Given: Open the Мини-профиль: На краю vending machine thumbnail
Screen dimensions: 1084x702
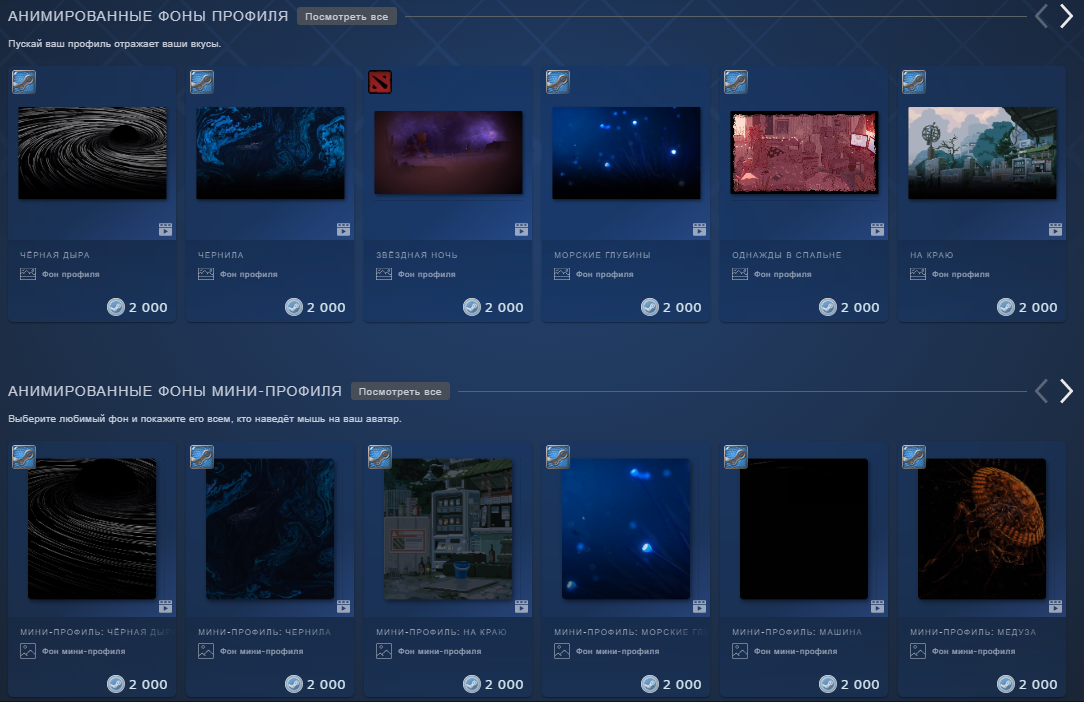Looking at the screenshot, I should [448, 529].
